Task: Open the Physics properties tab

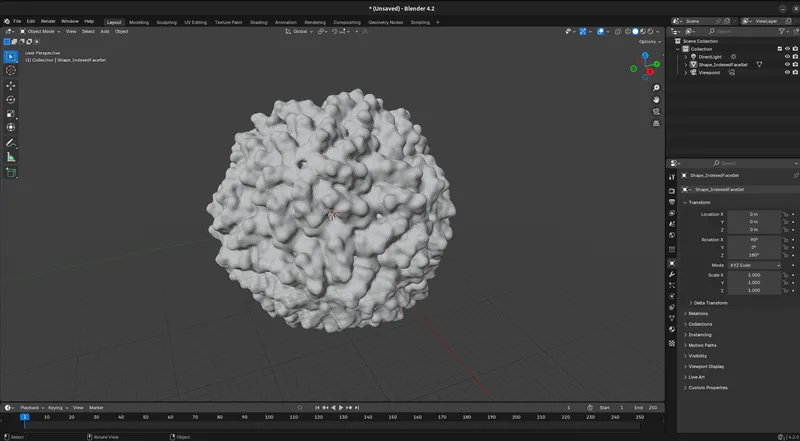Action: [672, 296]
